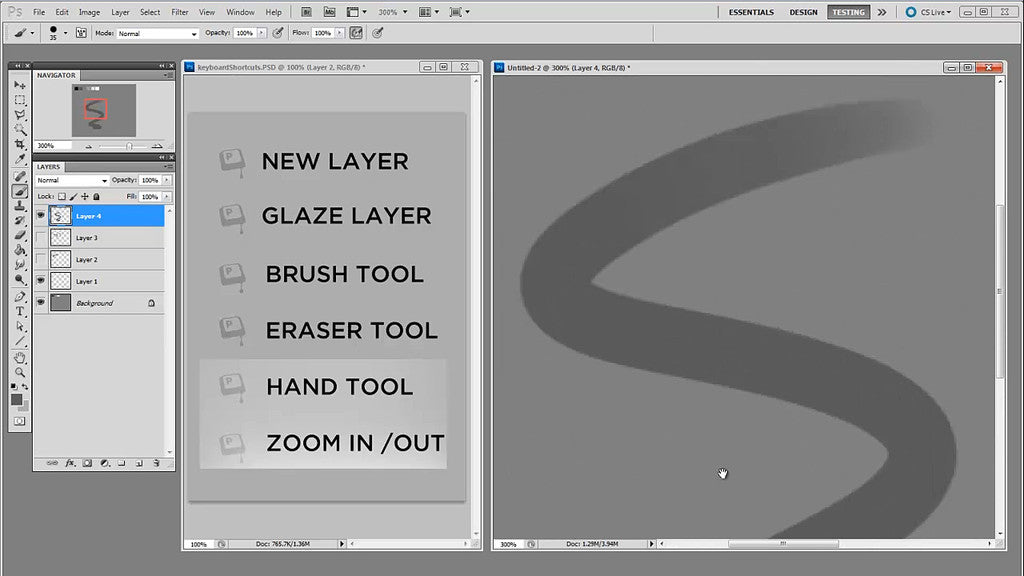Toggle airbrush mode in options bar
The width and height of the screenshot is (1024, 576).
point(356,33)
